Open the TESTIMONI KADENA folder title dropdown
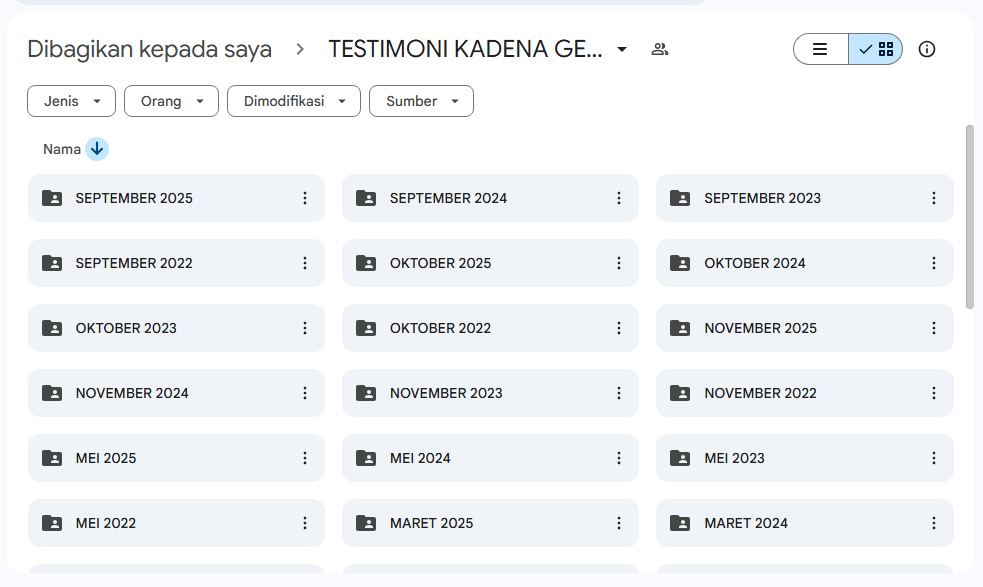This screenshot has width=983, height=587. click(622, 48)
